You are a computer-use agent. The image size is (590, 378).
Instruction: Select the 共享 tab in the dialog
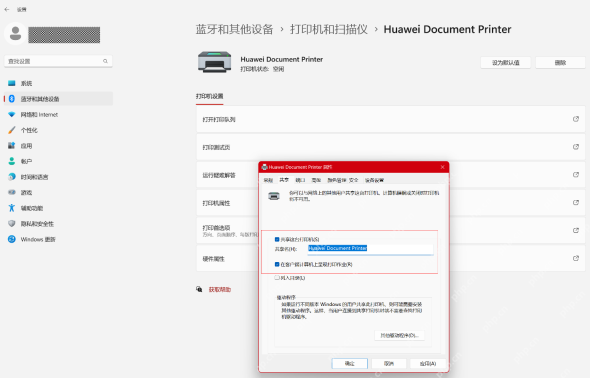coord(284,180)
